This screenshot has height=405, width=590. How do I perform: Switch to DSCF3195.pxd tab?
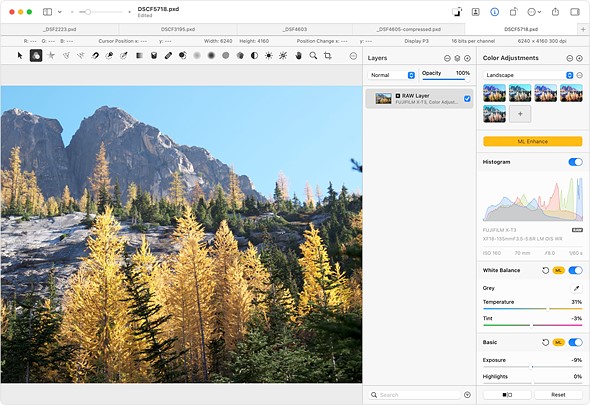178,29
